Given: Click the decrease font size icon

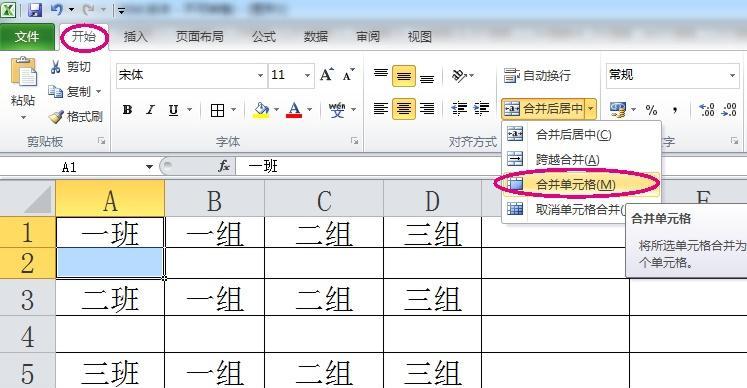Looking at the screenshot, I should [x=349, y=74].
